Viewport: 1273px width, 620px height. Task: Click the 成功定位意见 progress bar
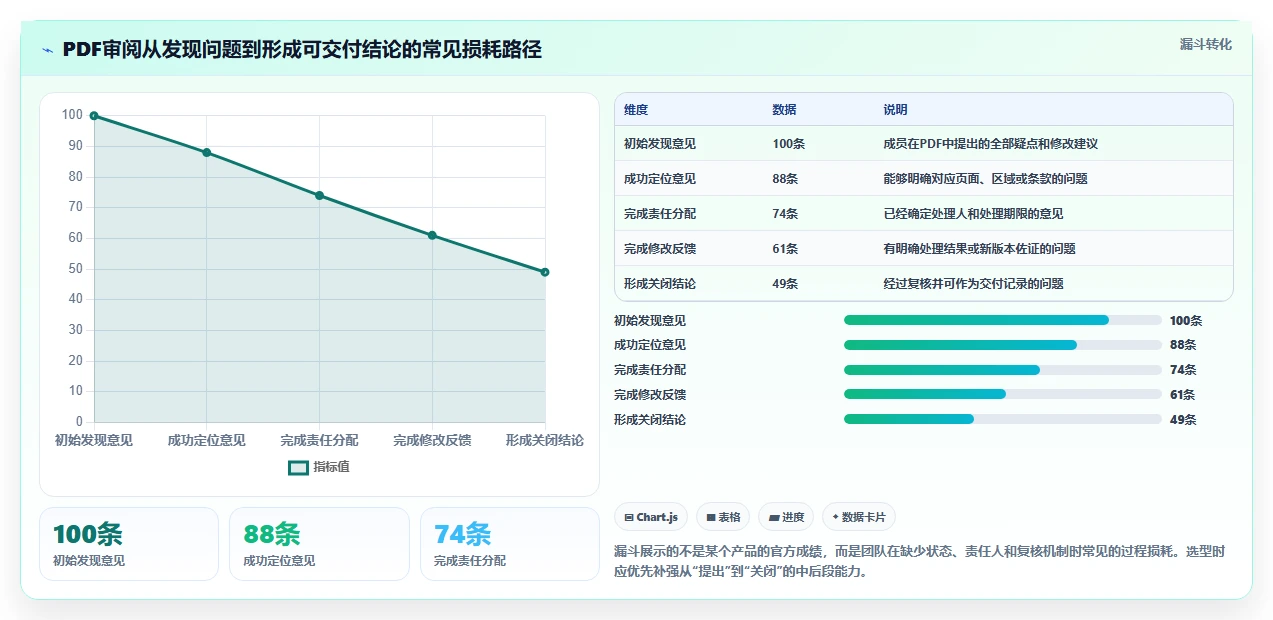[1003, 345]
